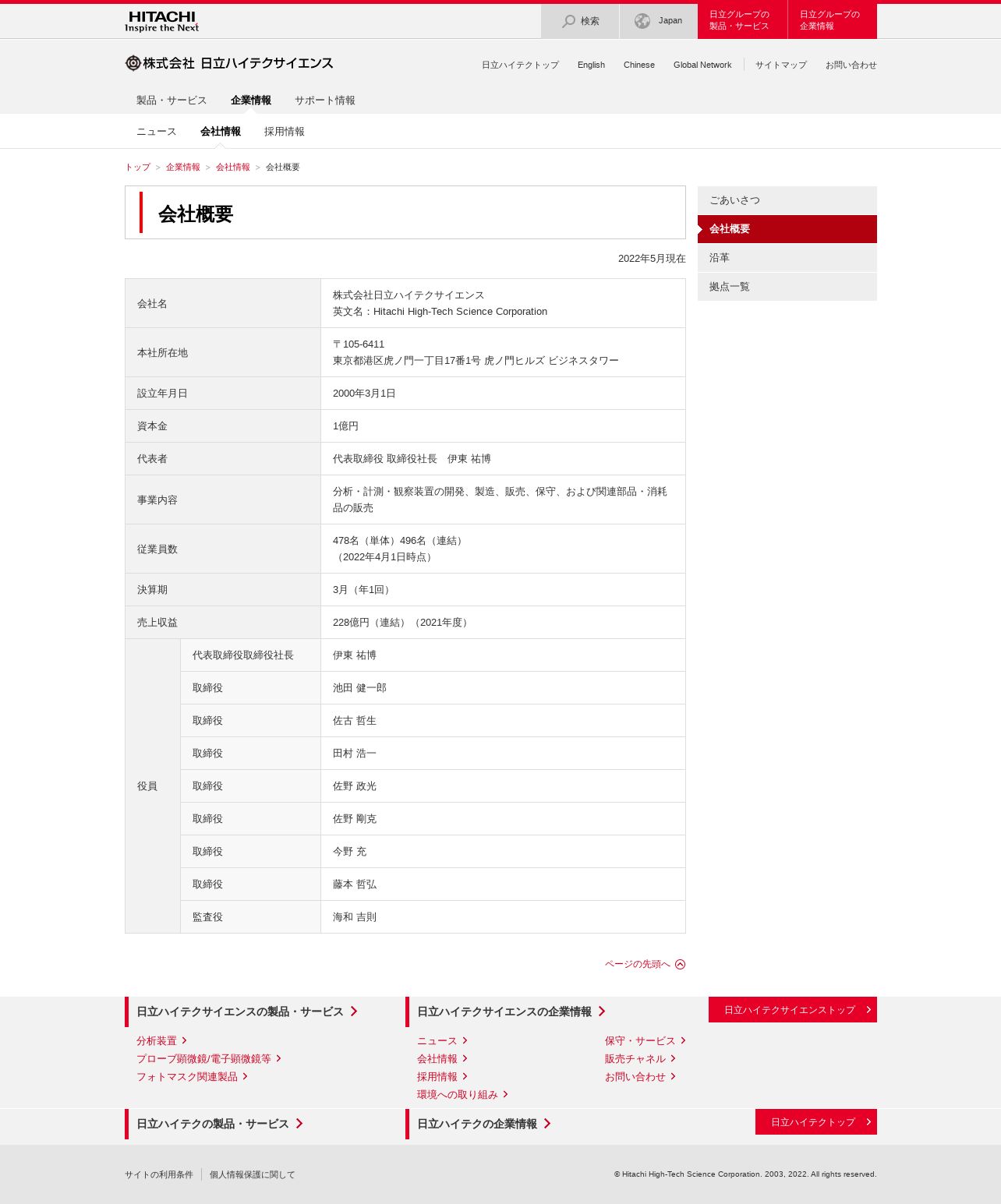
Task: Click the up-arrow circle icon at ページの先頭へ
Action: (x=681, y=964)
